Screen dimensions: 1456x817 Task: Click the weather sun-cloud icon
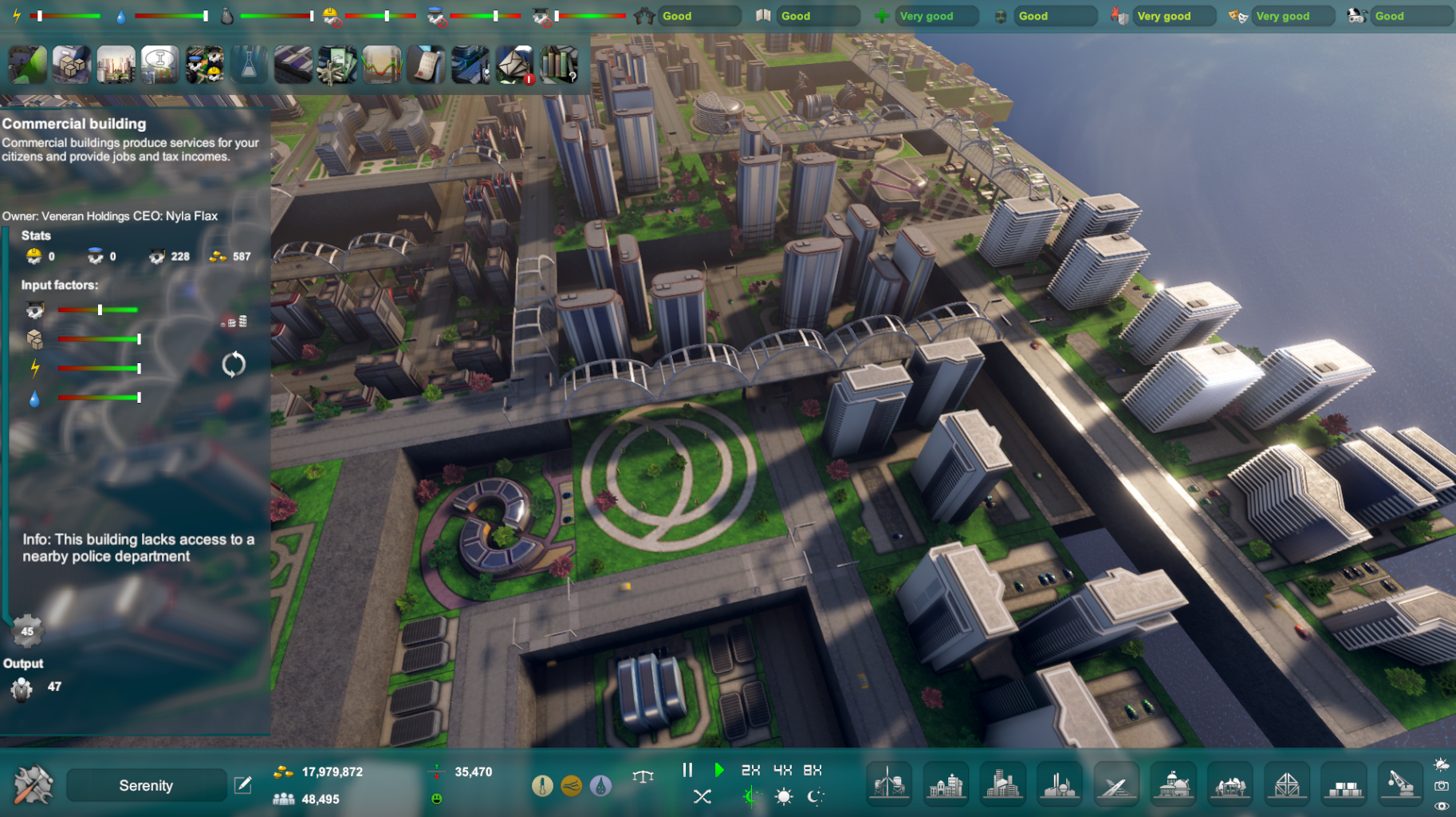click(x=1442, y=765)
